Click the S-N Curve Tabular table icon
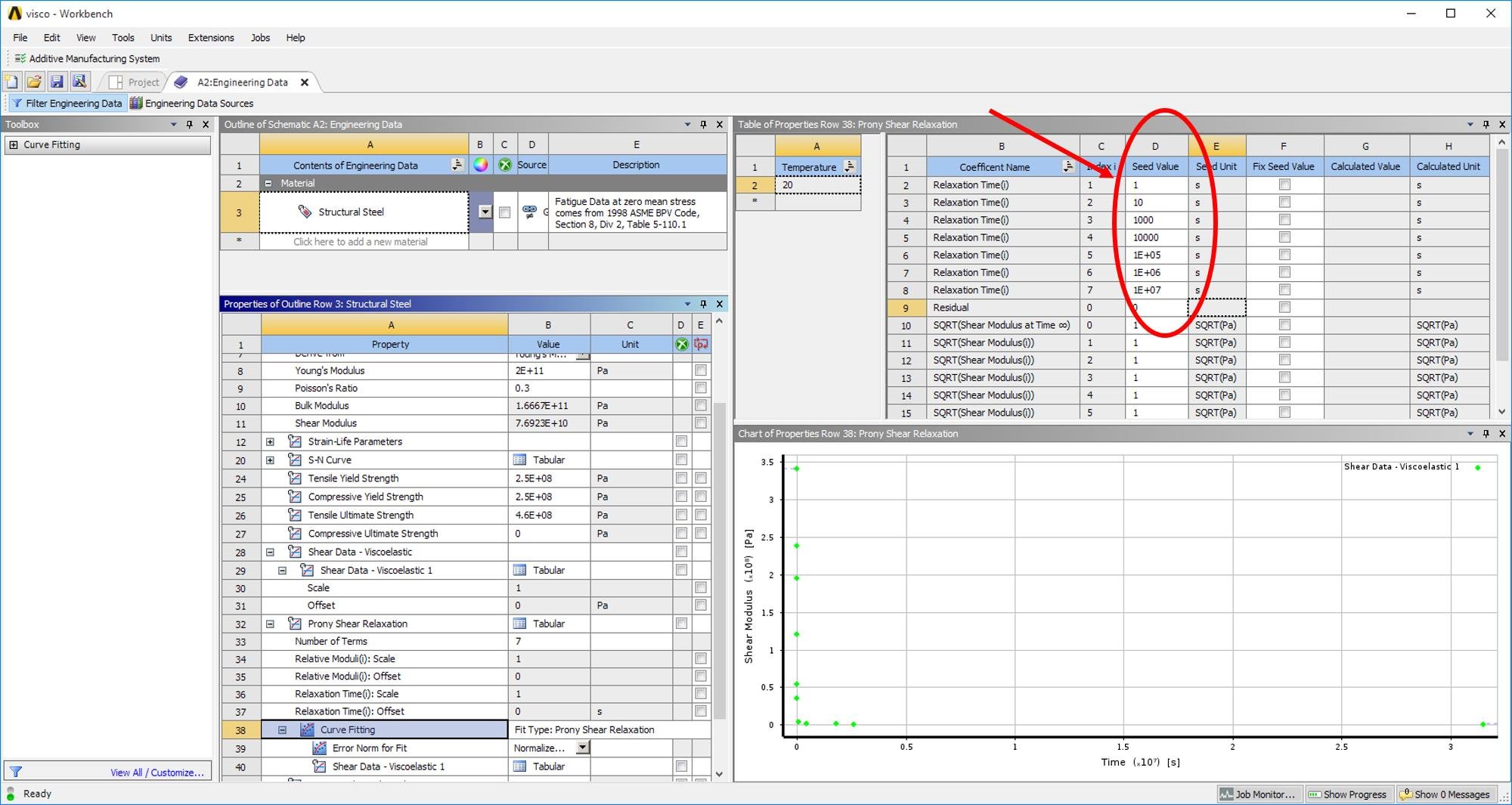The image size is (1512, 805). [x=519, y=460]
